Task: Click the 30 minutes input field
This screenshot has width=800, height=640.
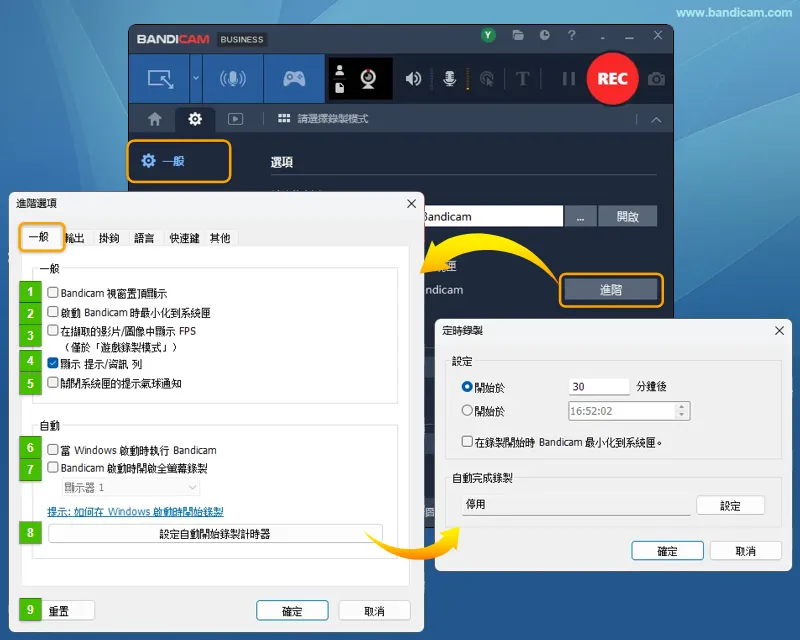Action: pos(599,386)
